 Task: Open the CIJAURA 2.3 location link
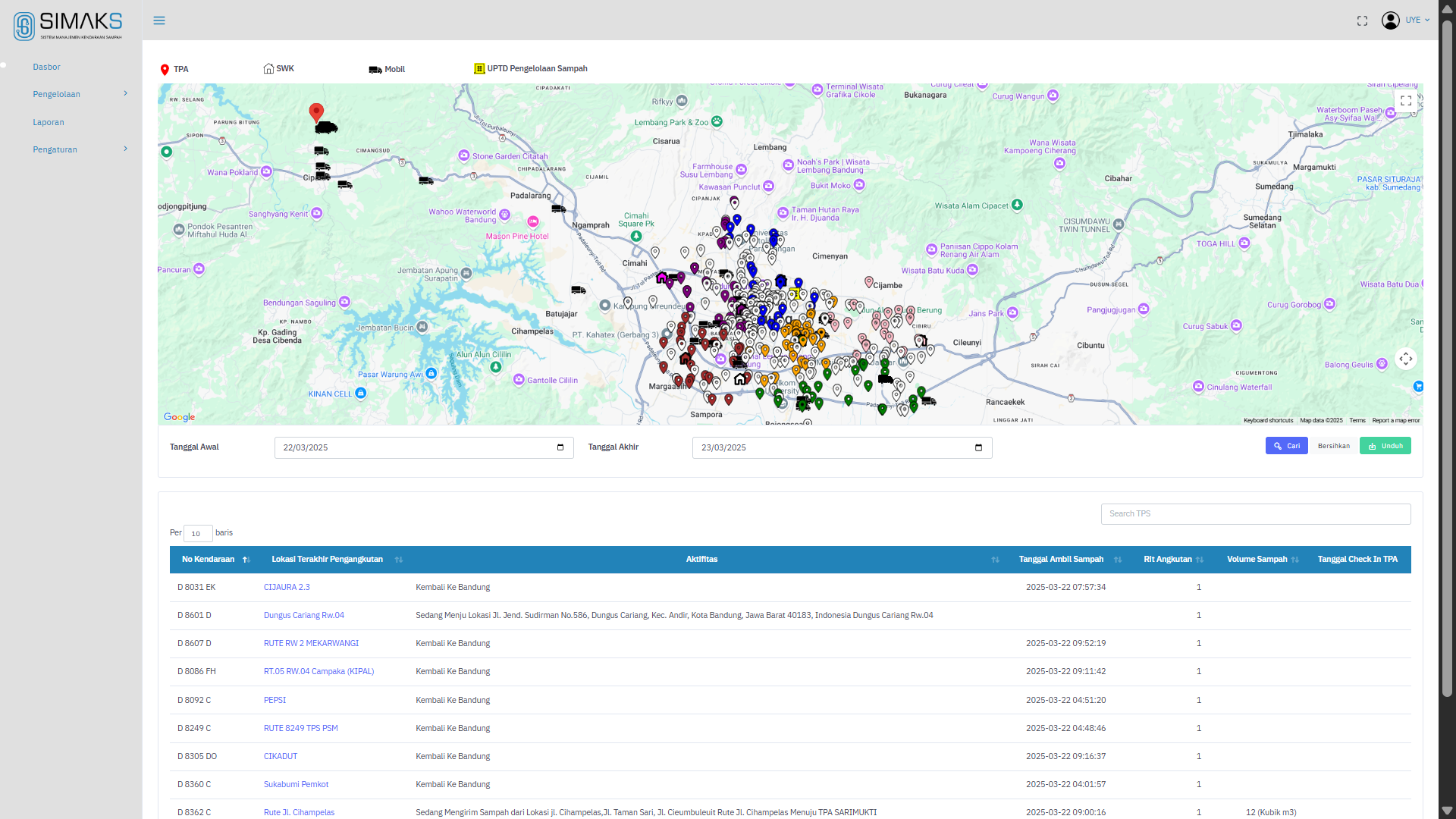pos(287,587)
